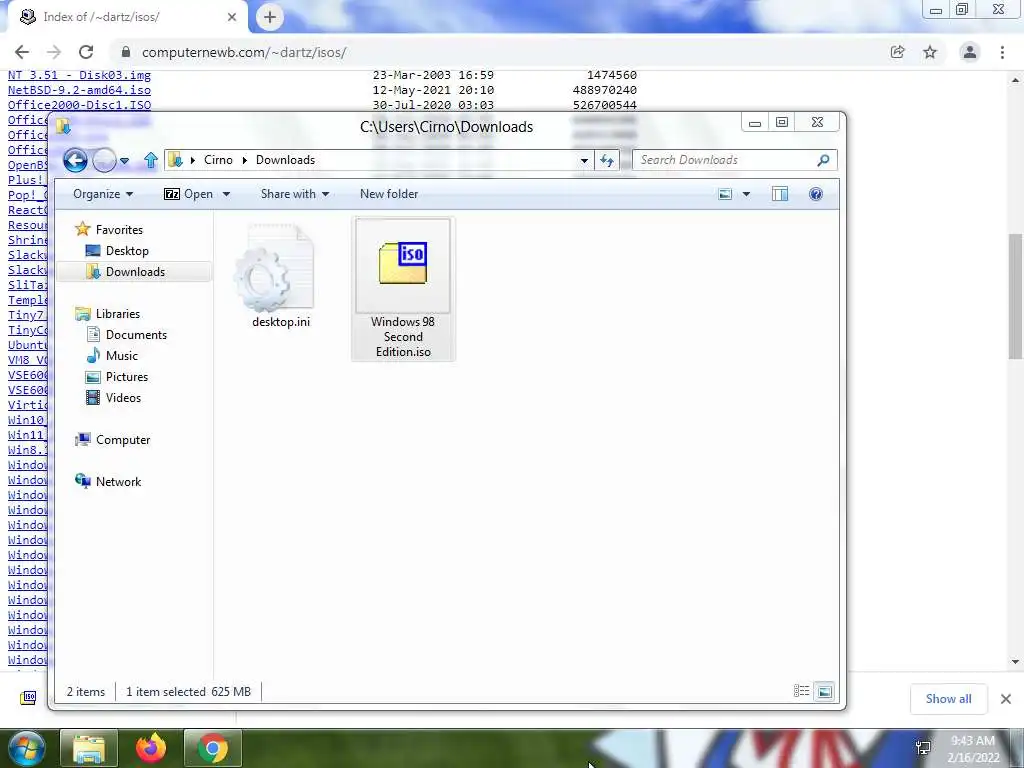Open Chrome from taskbar
The width and height of the screenshot is (1024, 768).
(x=213, y=748)
